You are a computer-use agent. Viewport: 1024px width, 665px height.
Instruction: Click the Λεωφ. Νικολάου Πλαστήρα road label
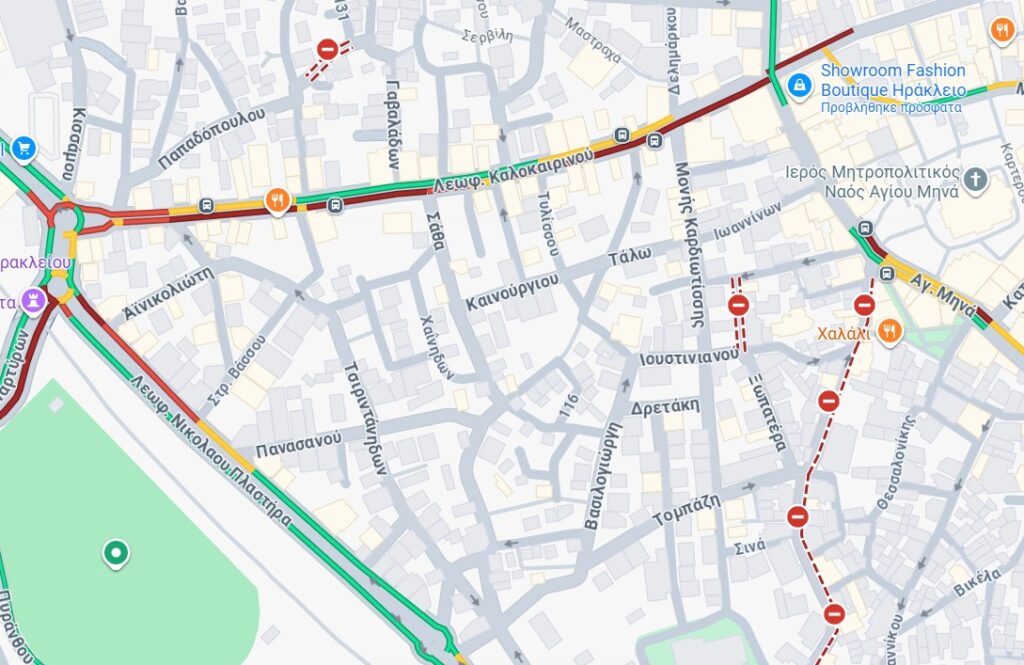(210, 450)
